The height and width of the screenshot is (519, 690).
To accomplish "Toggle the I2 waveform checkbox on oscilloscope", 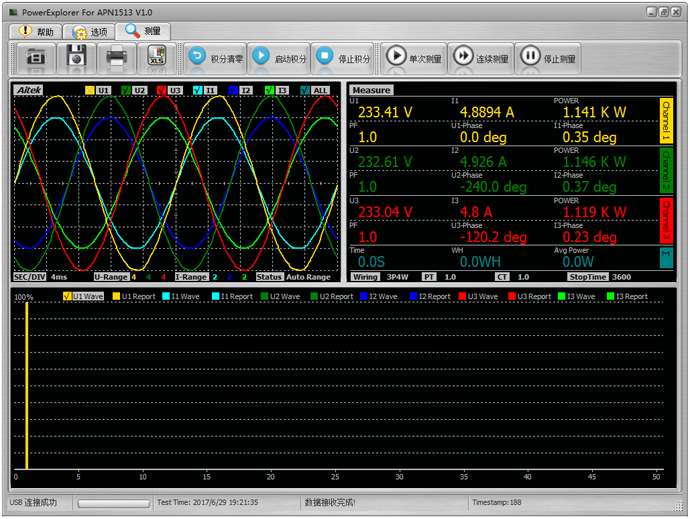I will pyautogui.click(x=232, y=90).
